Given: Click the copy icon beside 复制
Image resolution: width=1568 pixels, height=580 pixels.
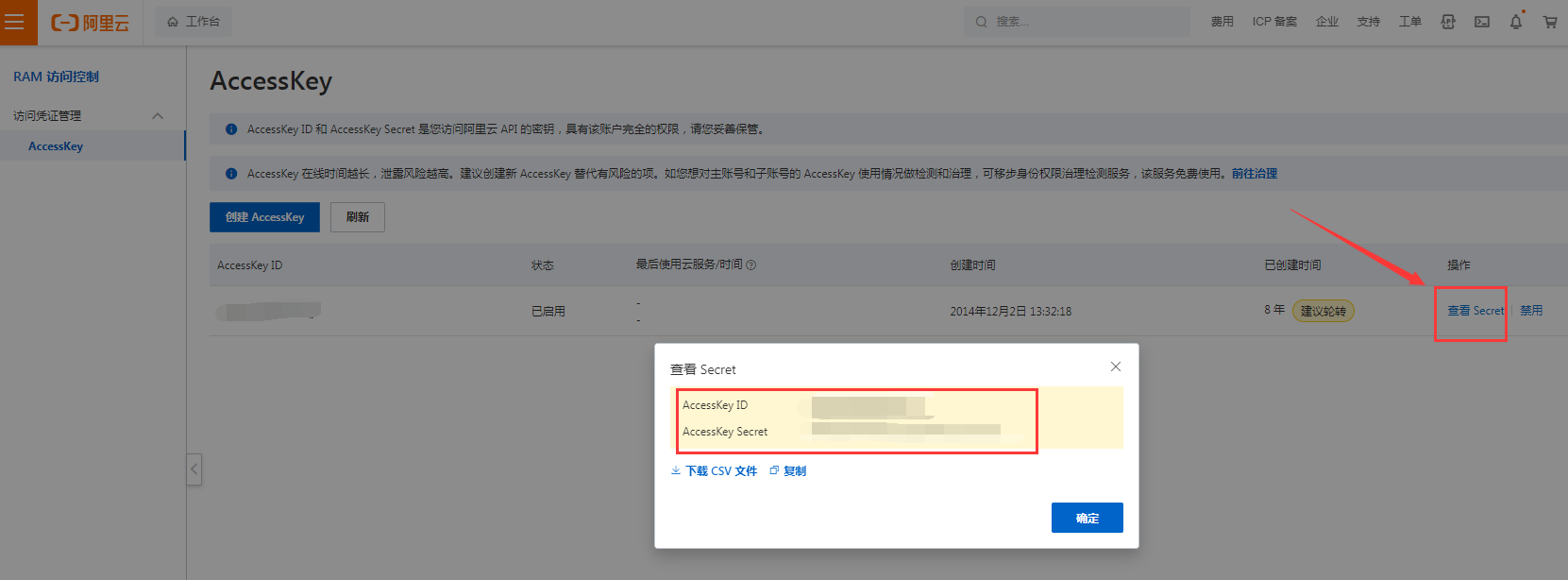Looking at the screenshot, I should coord(774,470).
